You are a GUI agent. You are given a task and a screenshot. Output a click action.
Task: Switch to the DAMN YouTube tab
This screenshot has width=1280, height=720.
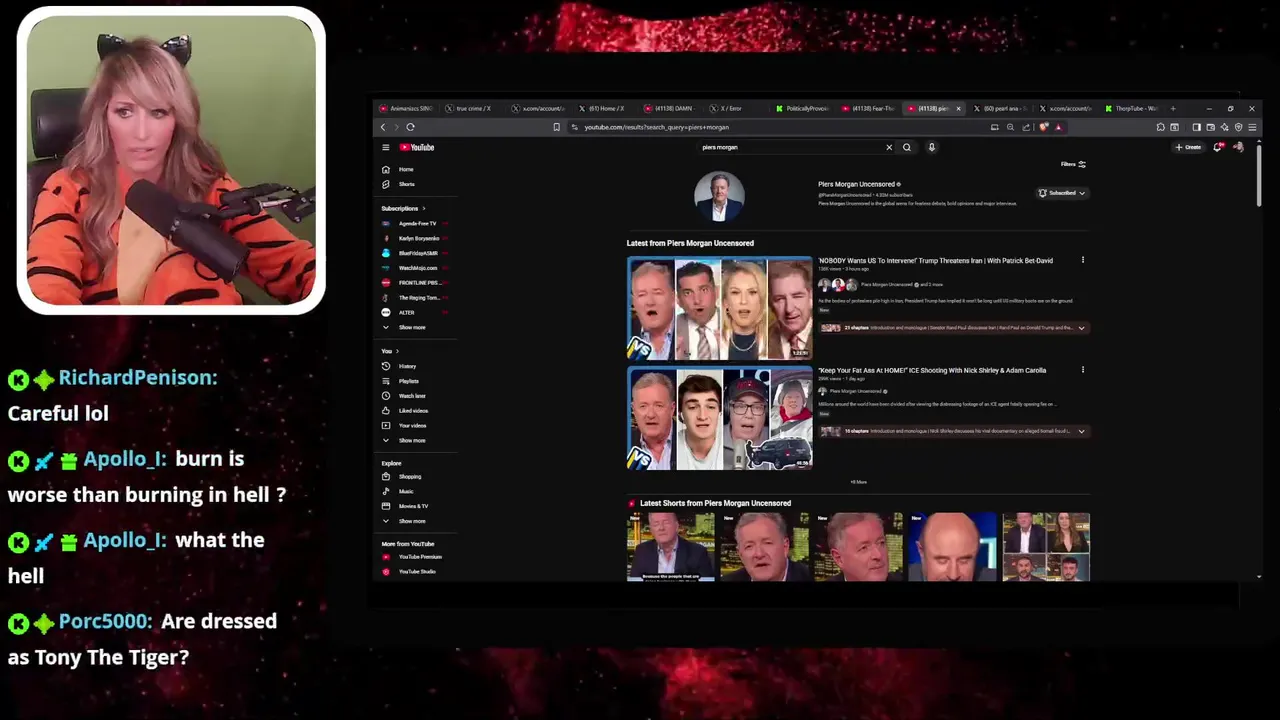point(672,108)
